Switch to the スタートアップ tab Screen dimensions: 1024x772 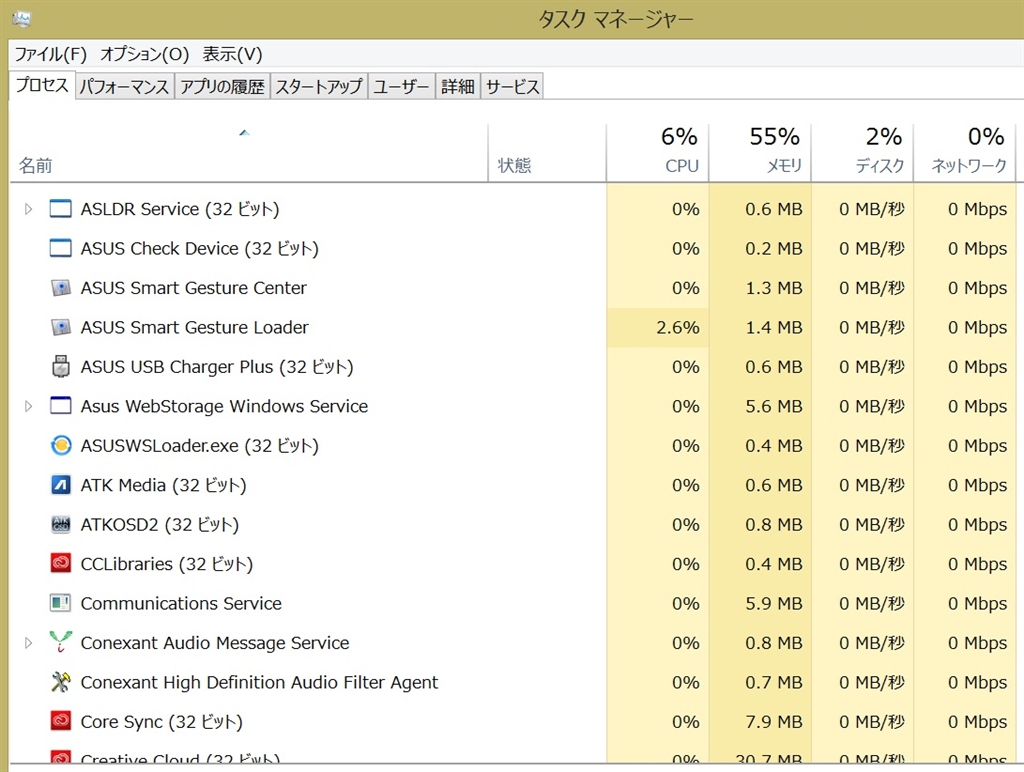(x=318, y=87)
